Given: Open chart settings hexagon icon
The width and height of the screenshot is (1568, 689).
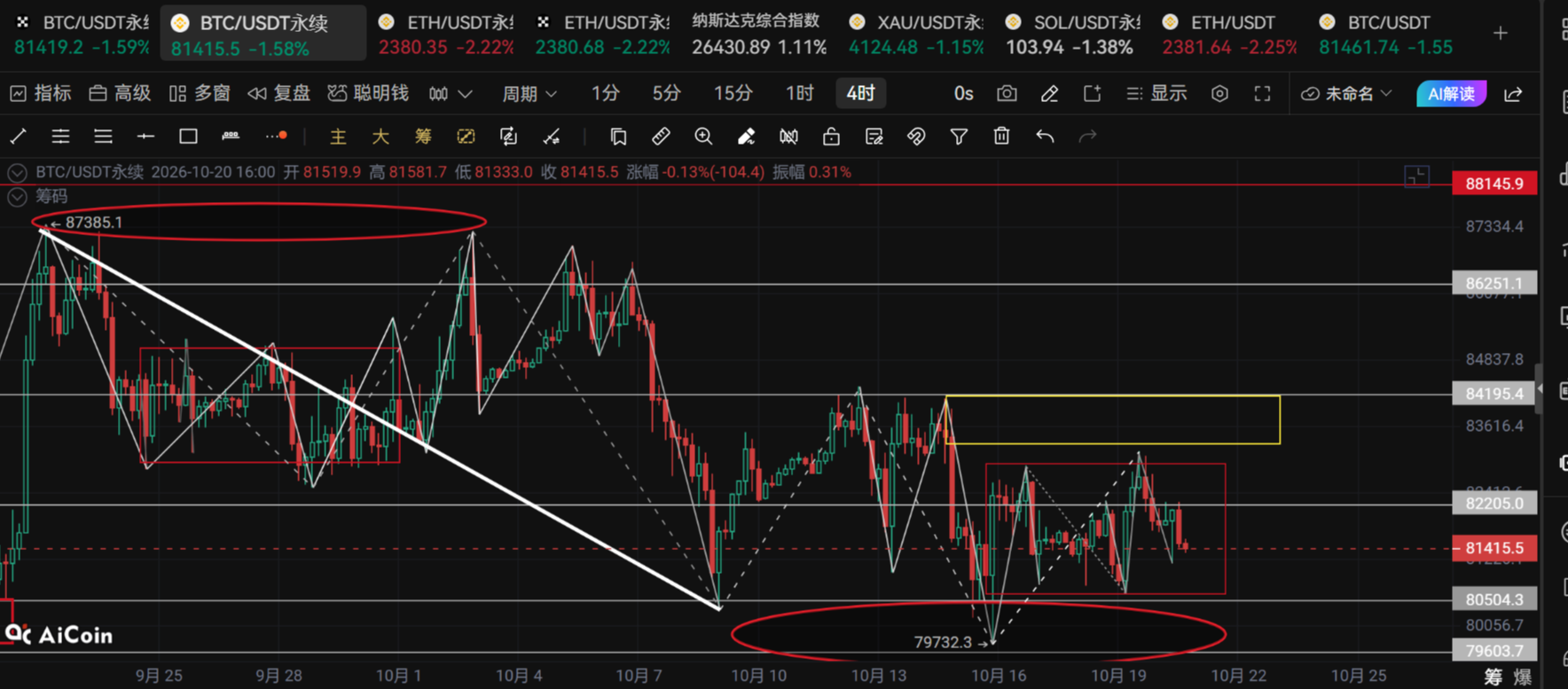Looking at the screenshot, I should coord(1220,94).
